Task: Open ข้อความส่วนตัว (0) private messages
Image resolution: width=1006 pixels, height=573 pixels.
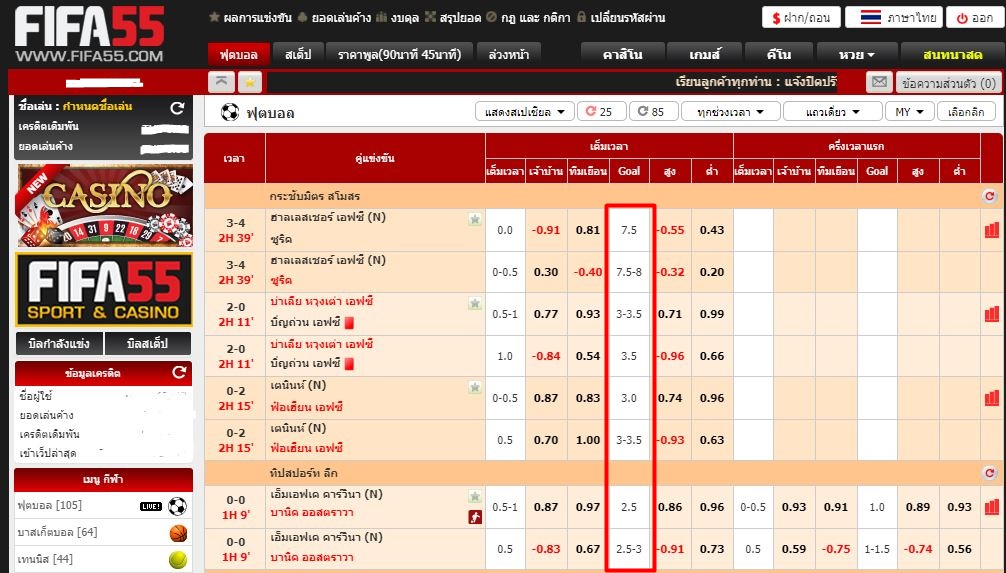Action: pos(948,83)
